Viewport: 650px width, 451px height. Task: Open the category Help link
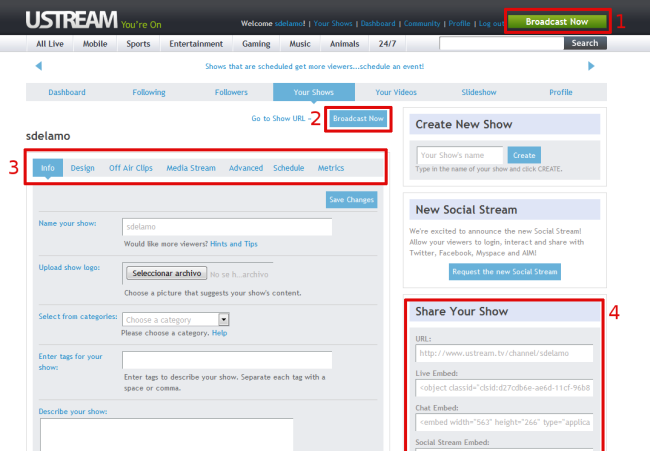pyautogui.click(x=219, y=333)
